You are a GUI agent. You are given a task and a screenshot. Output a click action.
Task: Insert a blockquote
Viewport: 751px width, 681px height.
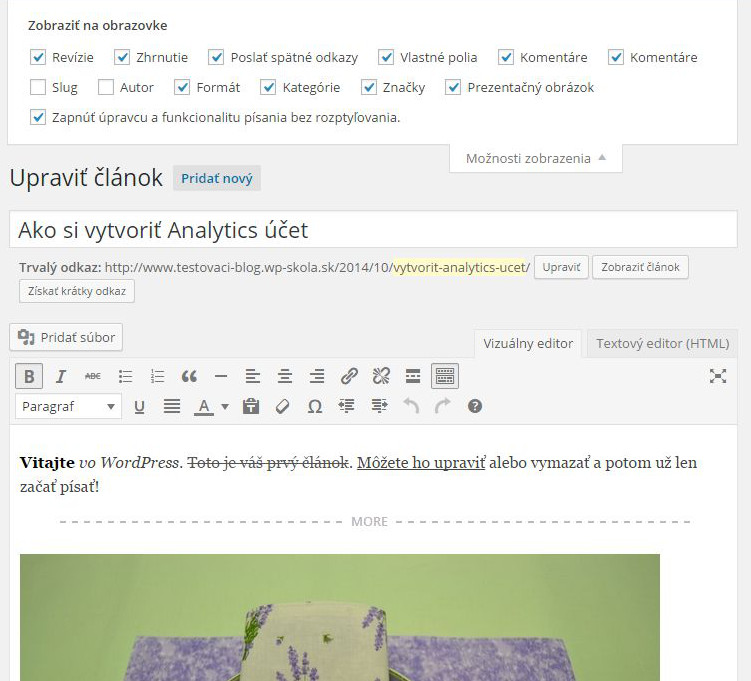point(189,376)
